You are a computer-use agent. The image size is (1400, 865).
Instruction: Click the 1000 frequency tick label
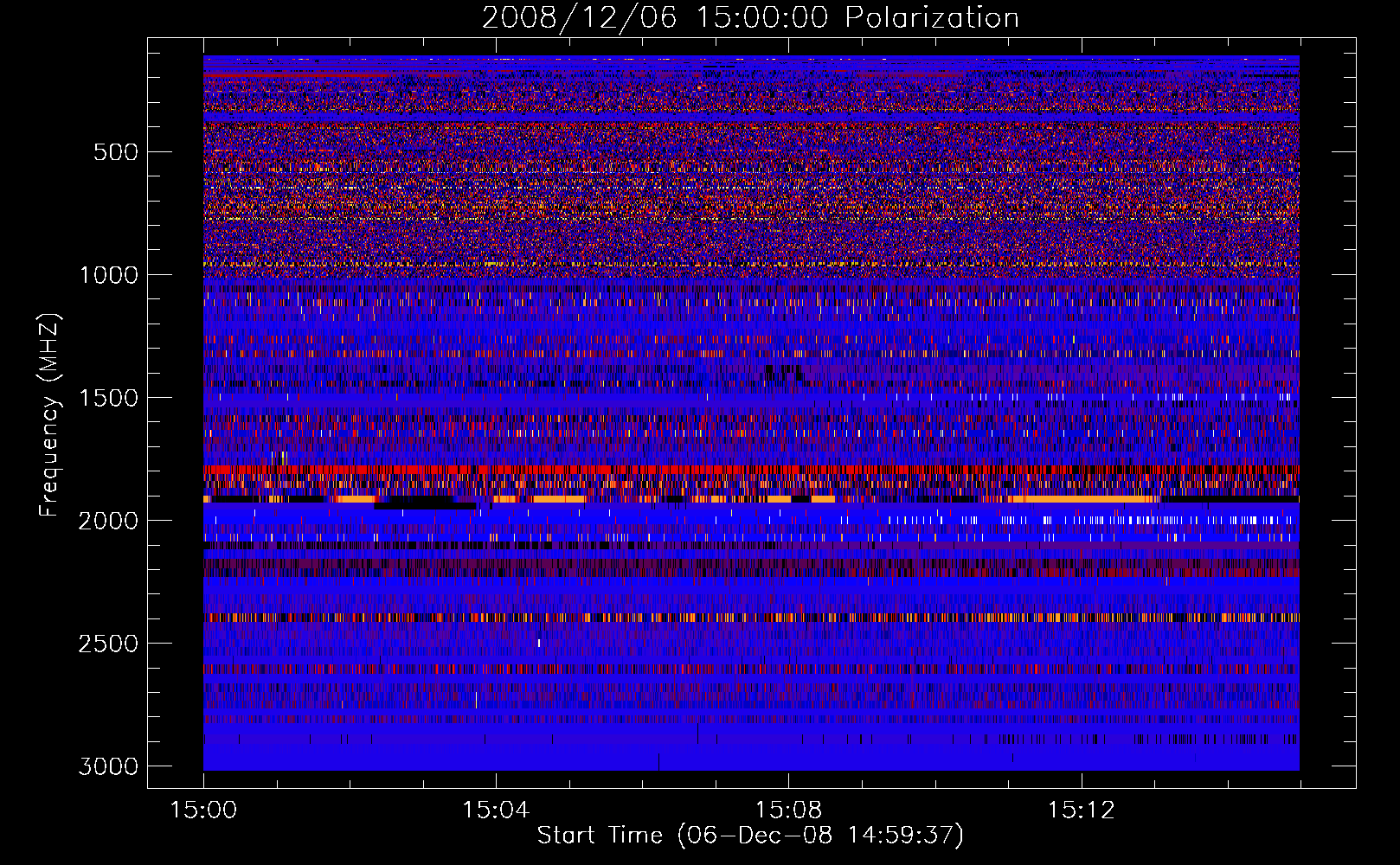109,275
